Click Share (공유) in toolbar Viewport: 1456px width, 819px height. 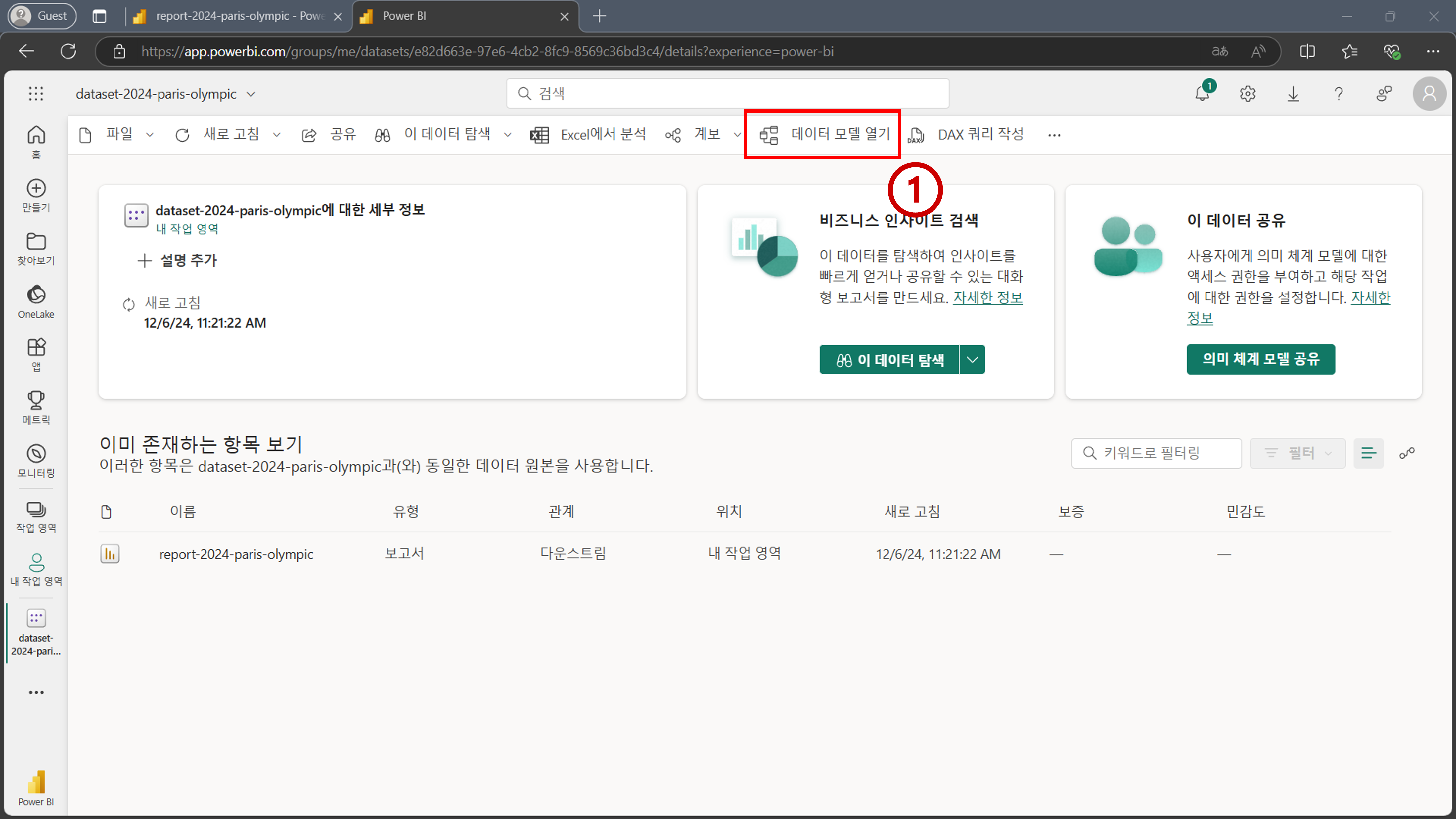329,135
